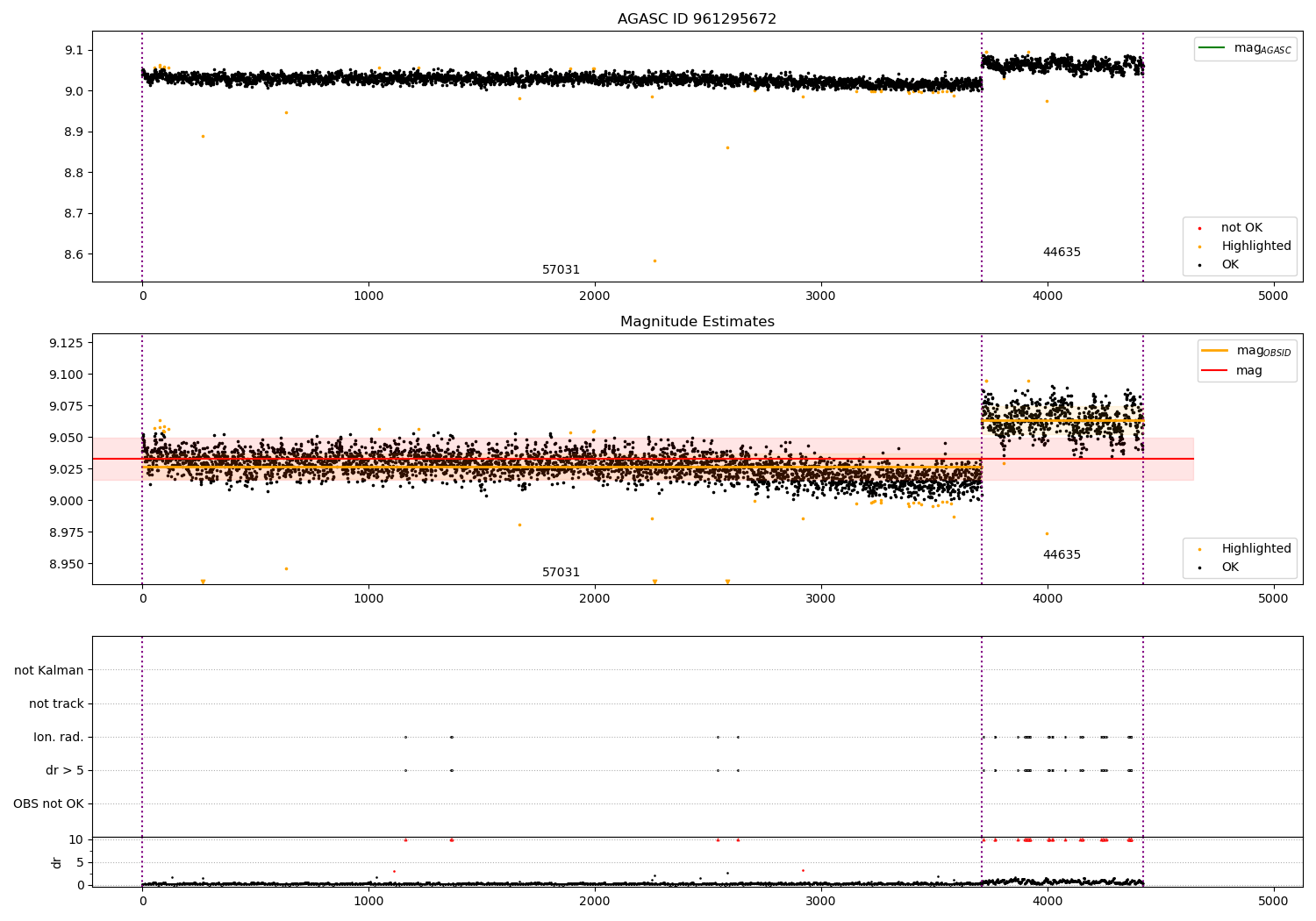The width and height of the screenshot is (1316, 921).
Task: Click the plot title 'AGASC ID 961295672'
Action: (697, 18)
